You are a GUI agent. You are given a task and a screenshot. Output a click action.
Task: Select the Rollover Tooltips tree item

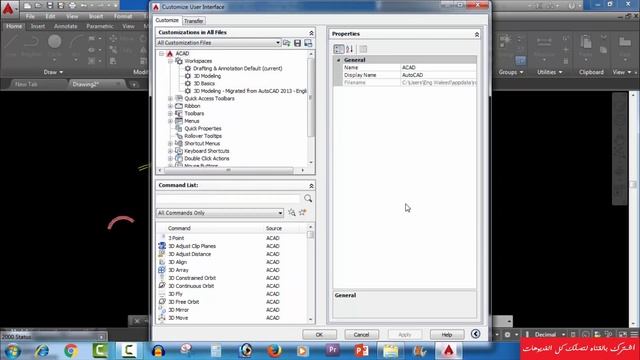[203, 136]
